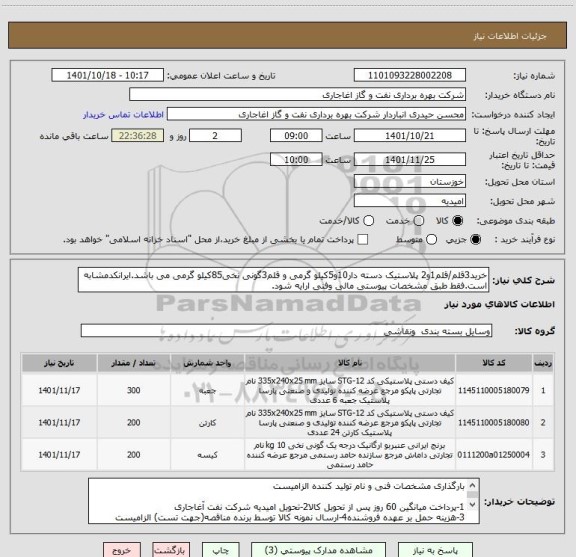576x557 pixels.
Task: Click the response deadline time 09:00 field
Action: 296,136
